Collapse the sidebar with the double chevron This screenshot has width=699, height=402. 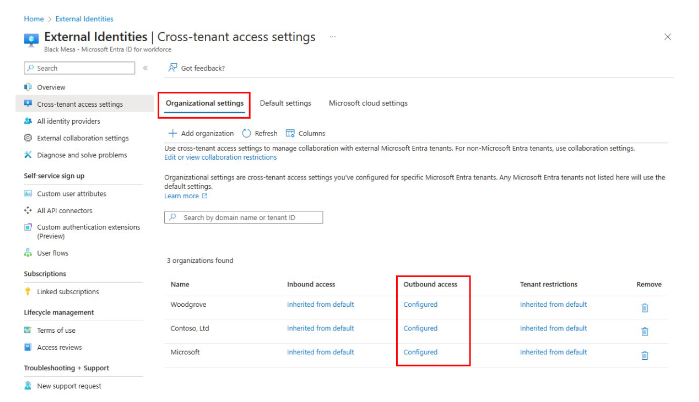[145, 68]
